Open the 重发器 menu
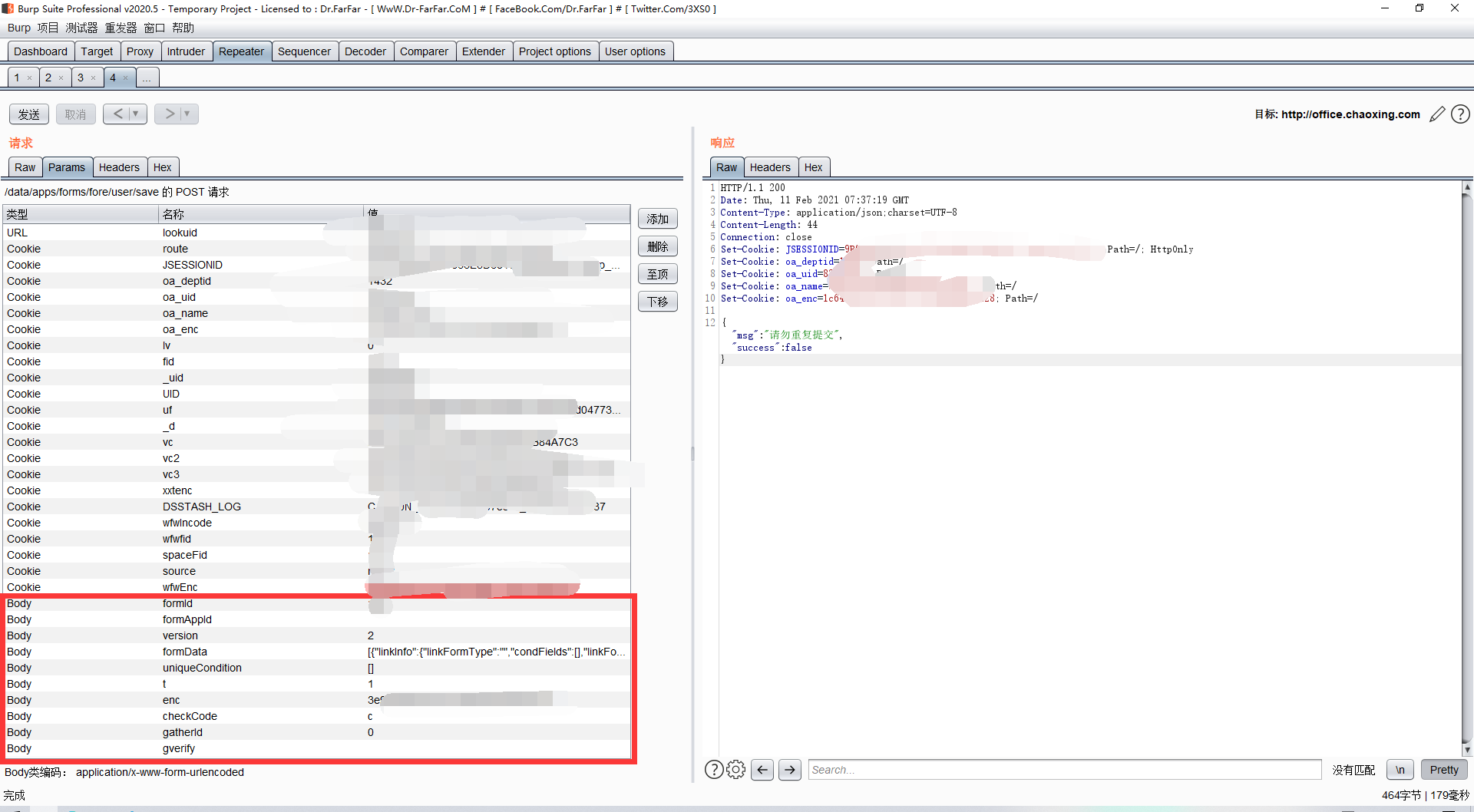This screenshot has width=1474, height=812. [121, 28]
